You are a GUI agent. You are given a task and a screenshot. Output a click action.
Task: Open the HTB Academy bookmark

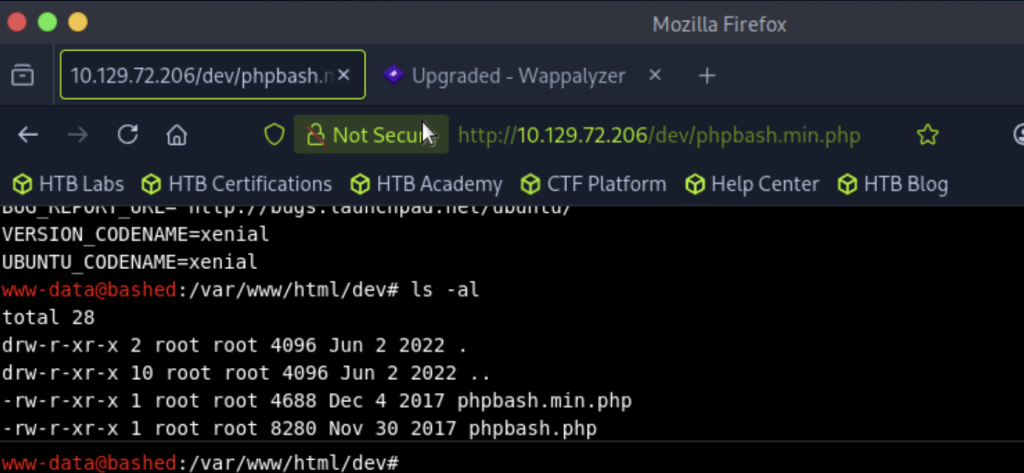426,184
